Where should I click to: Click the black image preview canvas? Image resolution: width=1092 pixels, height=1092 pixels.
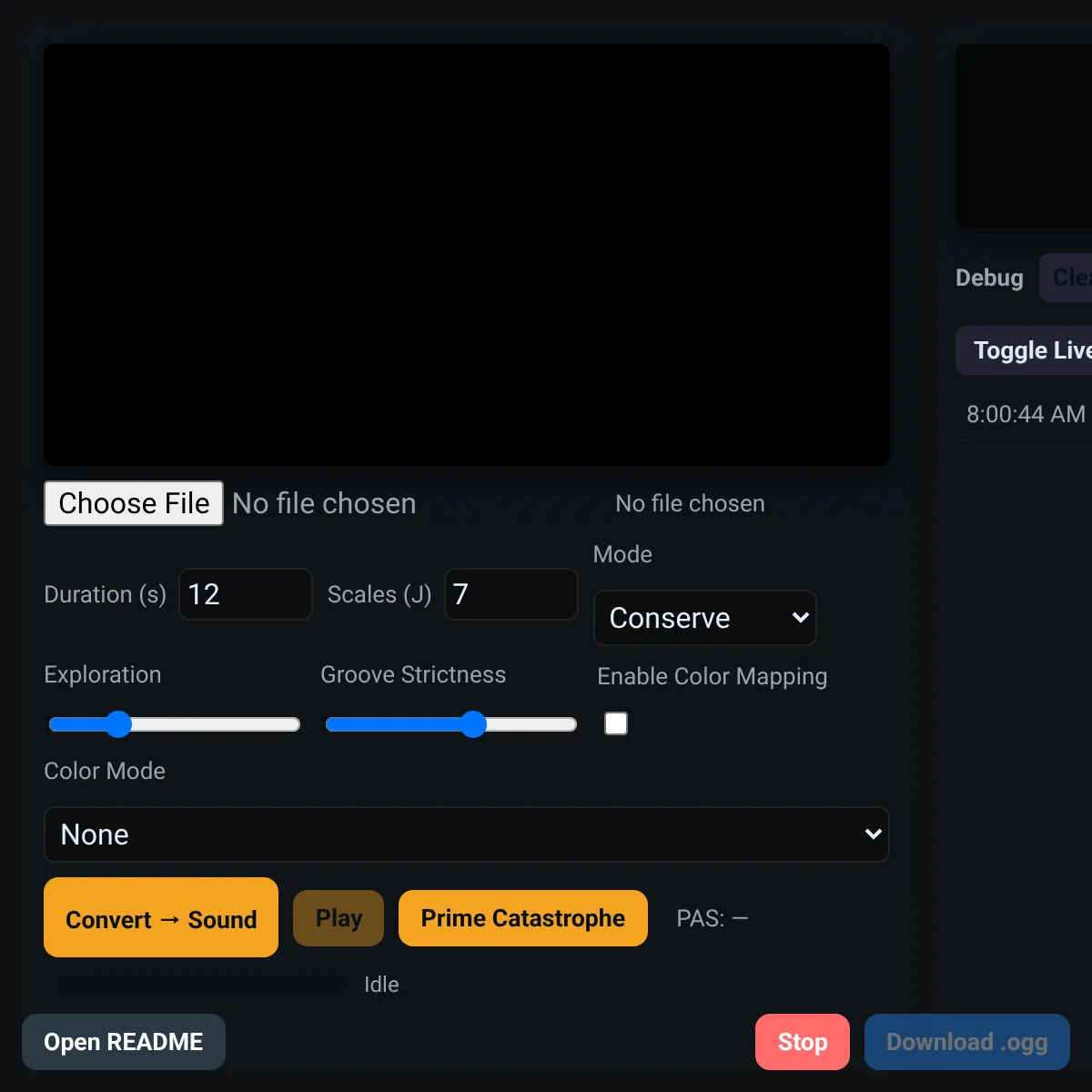pyautogui.click(x=467, y=255)
